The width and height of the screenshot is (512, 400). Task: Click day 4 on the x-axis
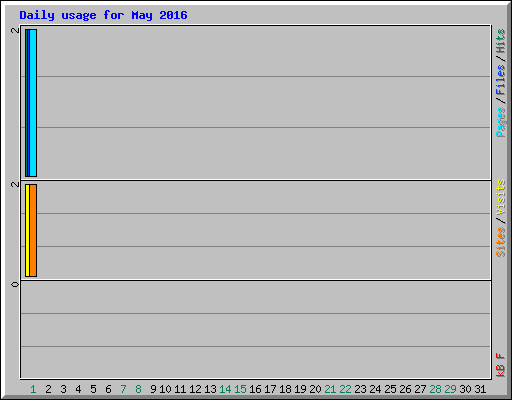tap(78, 389)
